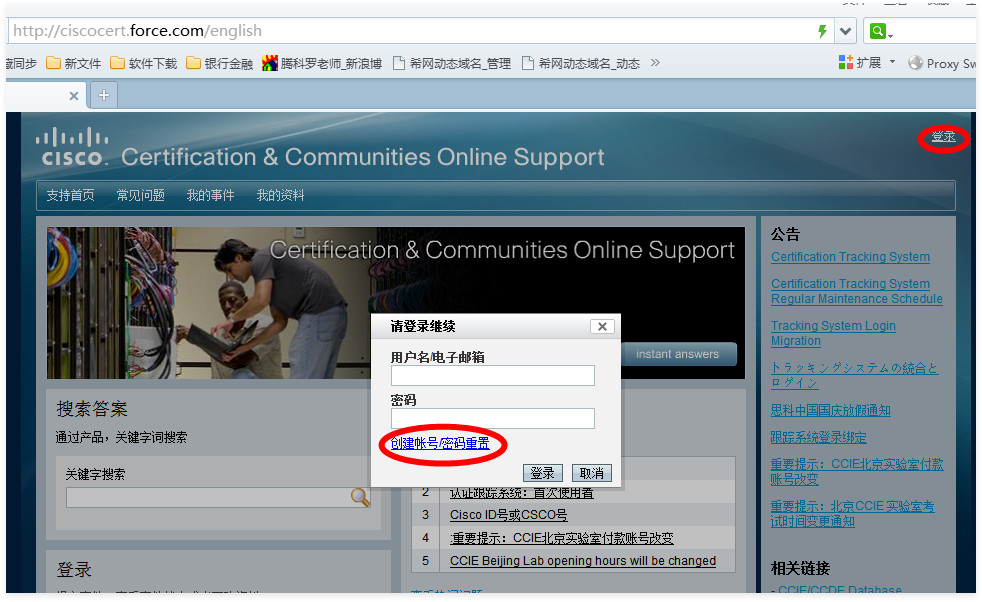982x602 pixels.
Task: Open 重要提示: CCIE北京实验室付款账号改变 announcement link
Action: click(x=857, y=472)
